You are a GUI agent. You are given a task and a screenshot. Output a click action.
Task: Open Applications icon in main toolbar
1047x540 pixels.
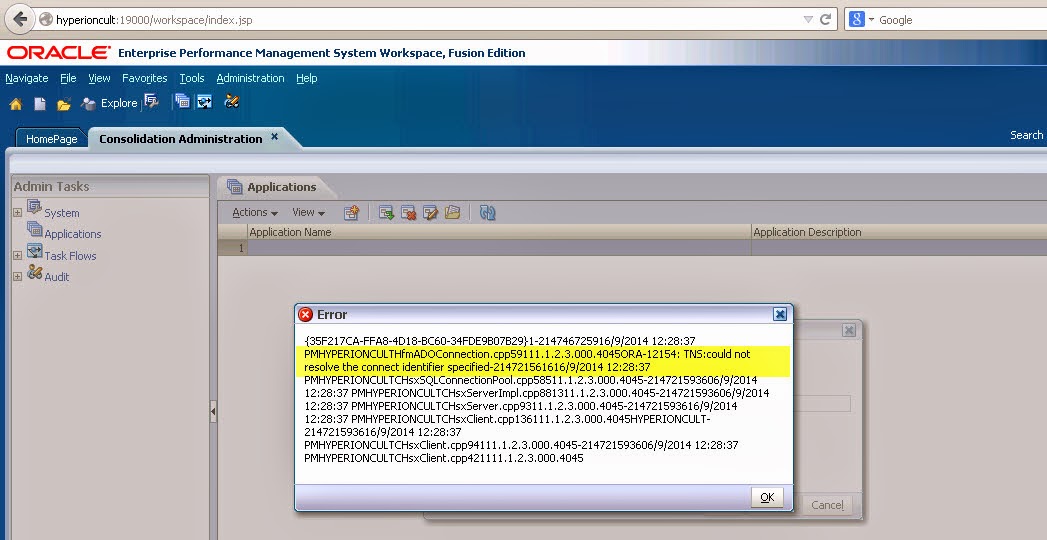coord(182,102)
